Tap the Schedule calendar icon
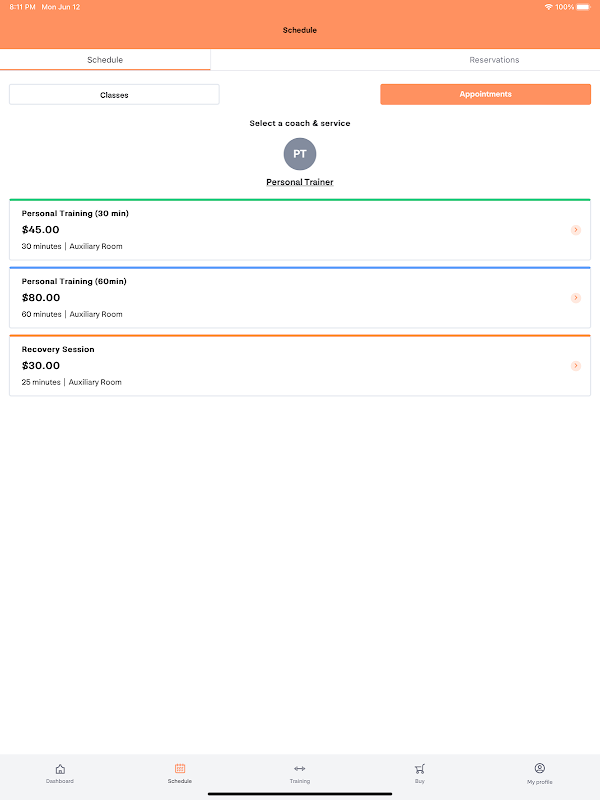Screen dimensions: 600x800 click(x=180, y=768)
